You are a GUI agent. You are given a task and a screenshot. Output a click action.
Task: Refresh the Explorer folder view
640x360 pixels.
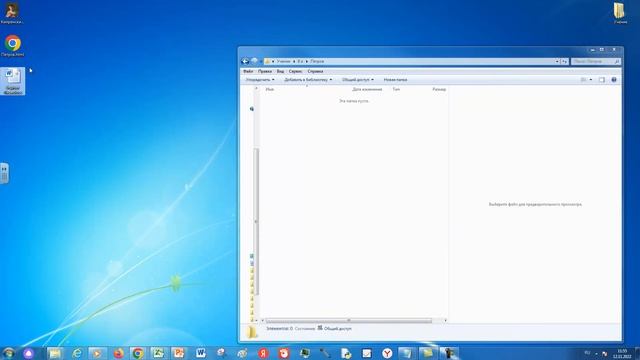point(564,61)
